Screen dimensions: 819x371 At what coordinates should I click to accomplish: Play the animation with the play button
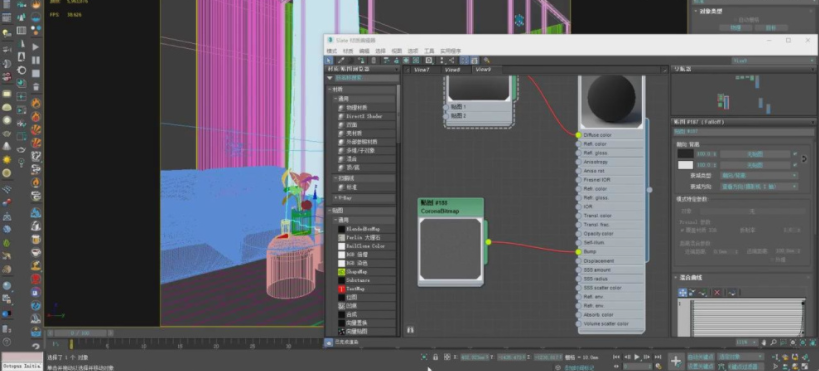pyautogui.click(x=636, y=357)
